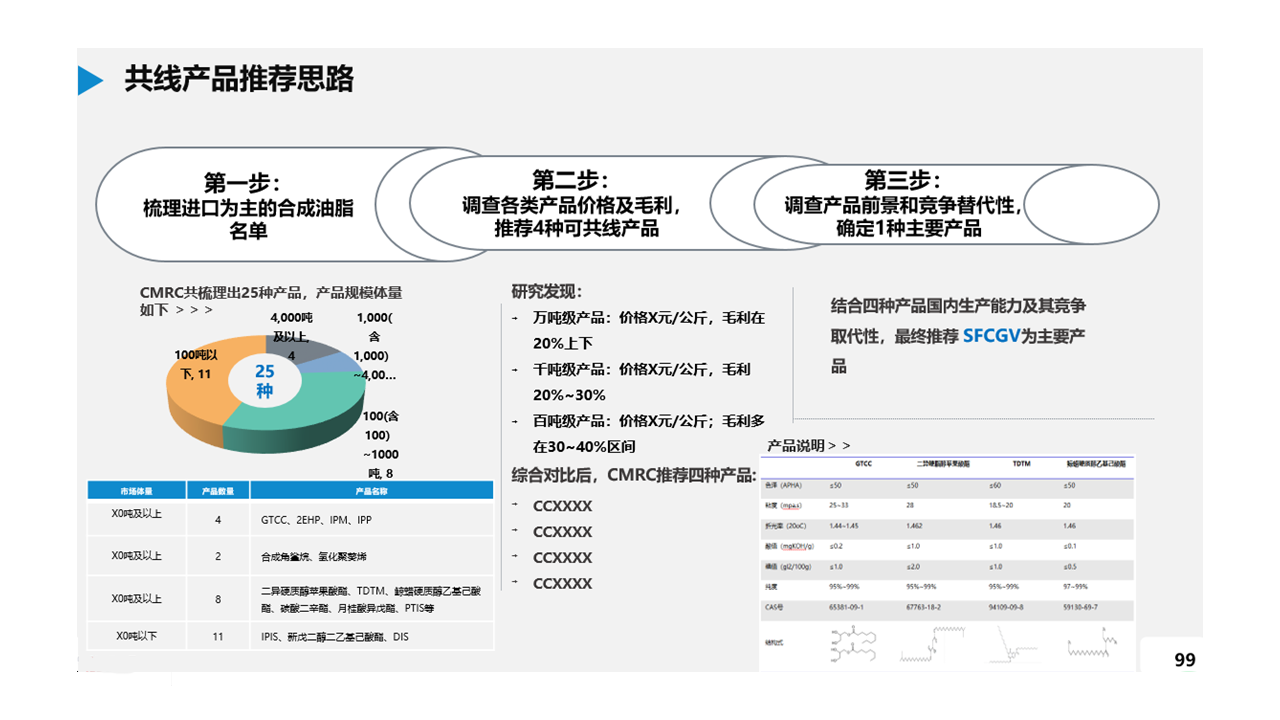Click the blue SFCGV highlighted text
1280x720 pixels.
[991, 337]
